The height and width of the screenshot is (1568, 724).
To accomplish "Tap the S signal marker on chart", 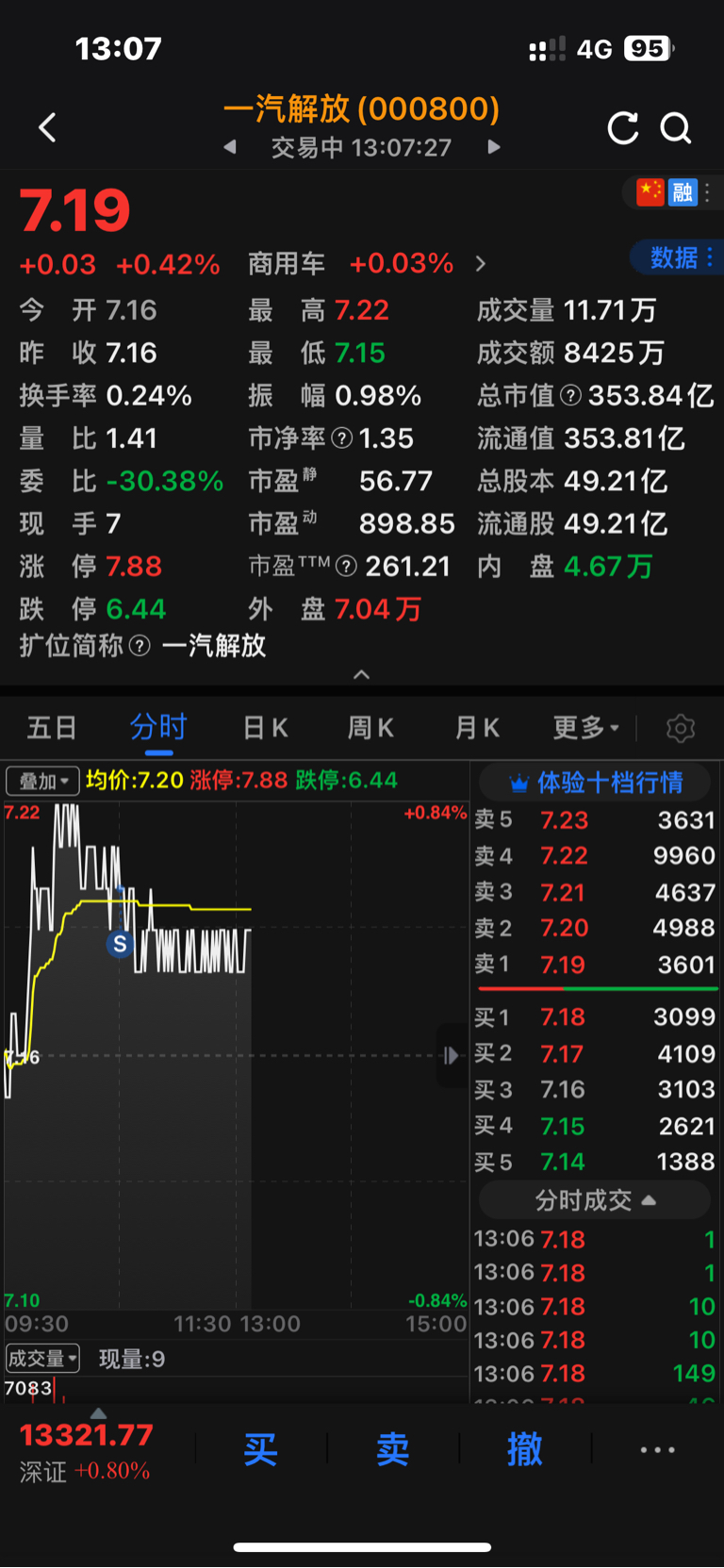I will [120, 944].
